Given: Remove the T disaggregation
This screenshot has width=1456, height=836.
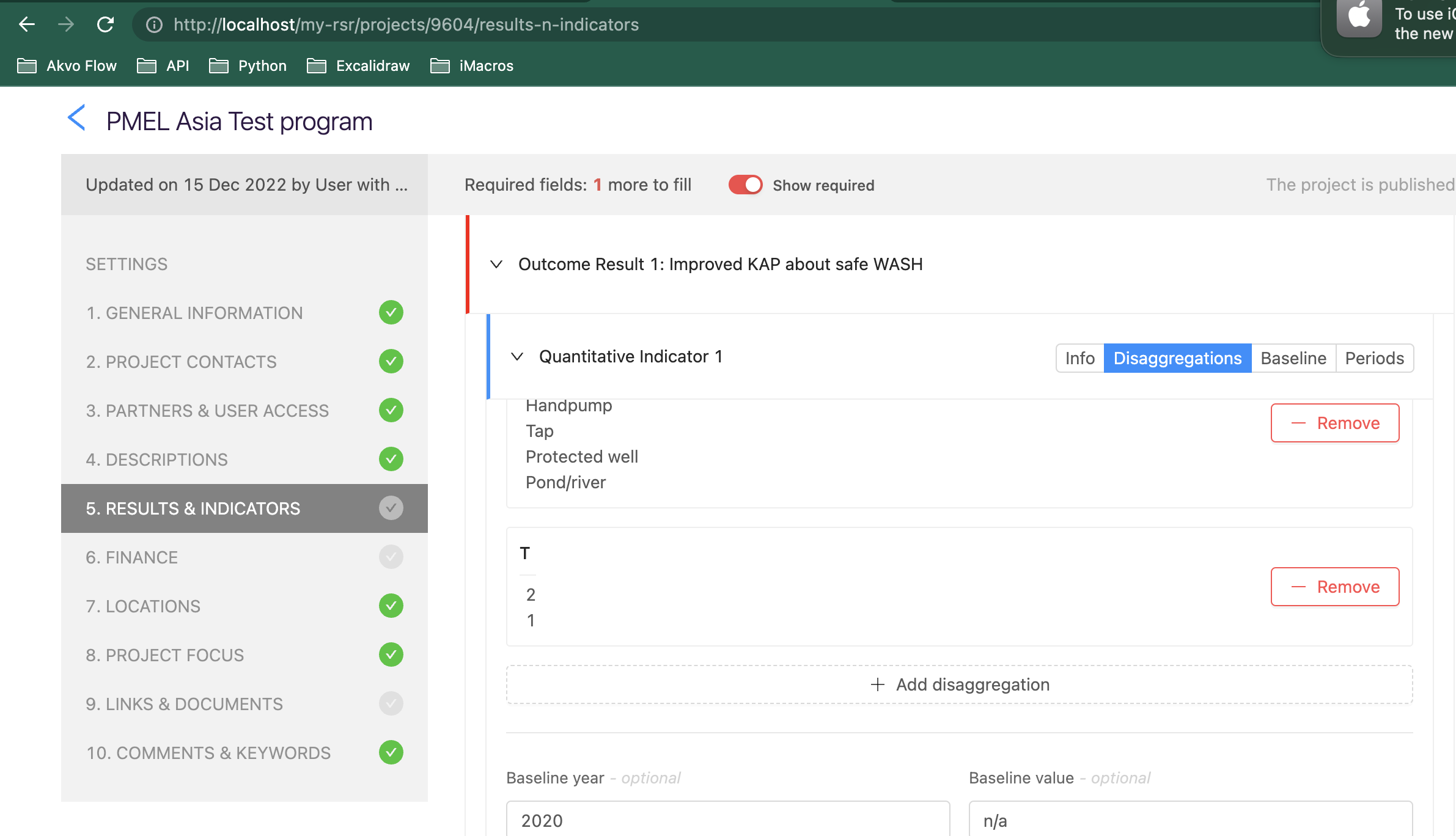Looking at the screenshot, I should [1334, 587].
